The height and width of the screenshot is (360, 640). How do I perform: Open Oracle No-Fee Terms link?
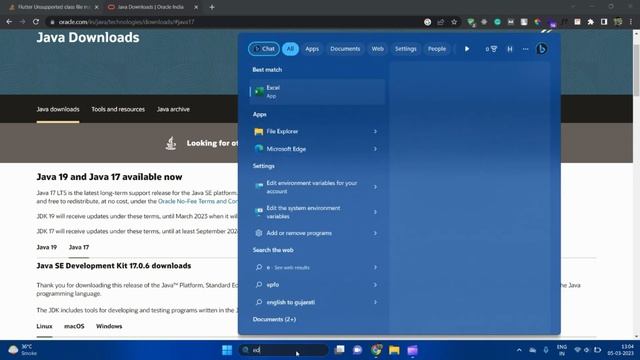[198, 201]
